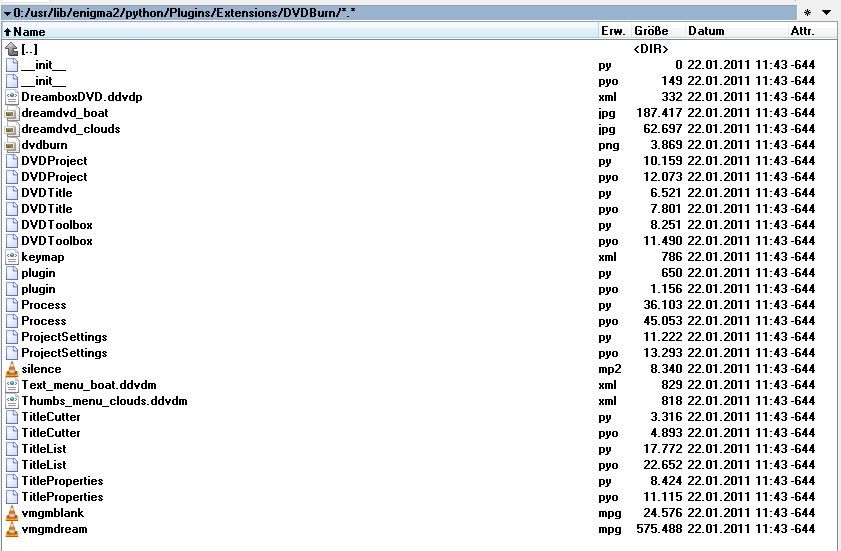This screenshot has width=841, height=551.
Task: Click the size value 829
Action: (x=672, y=385)
